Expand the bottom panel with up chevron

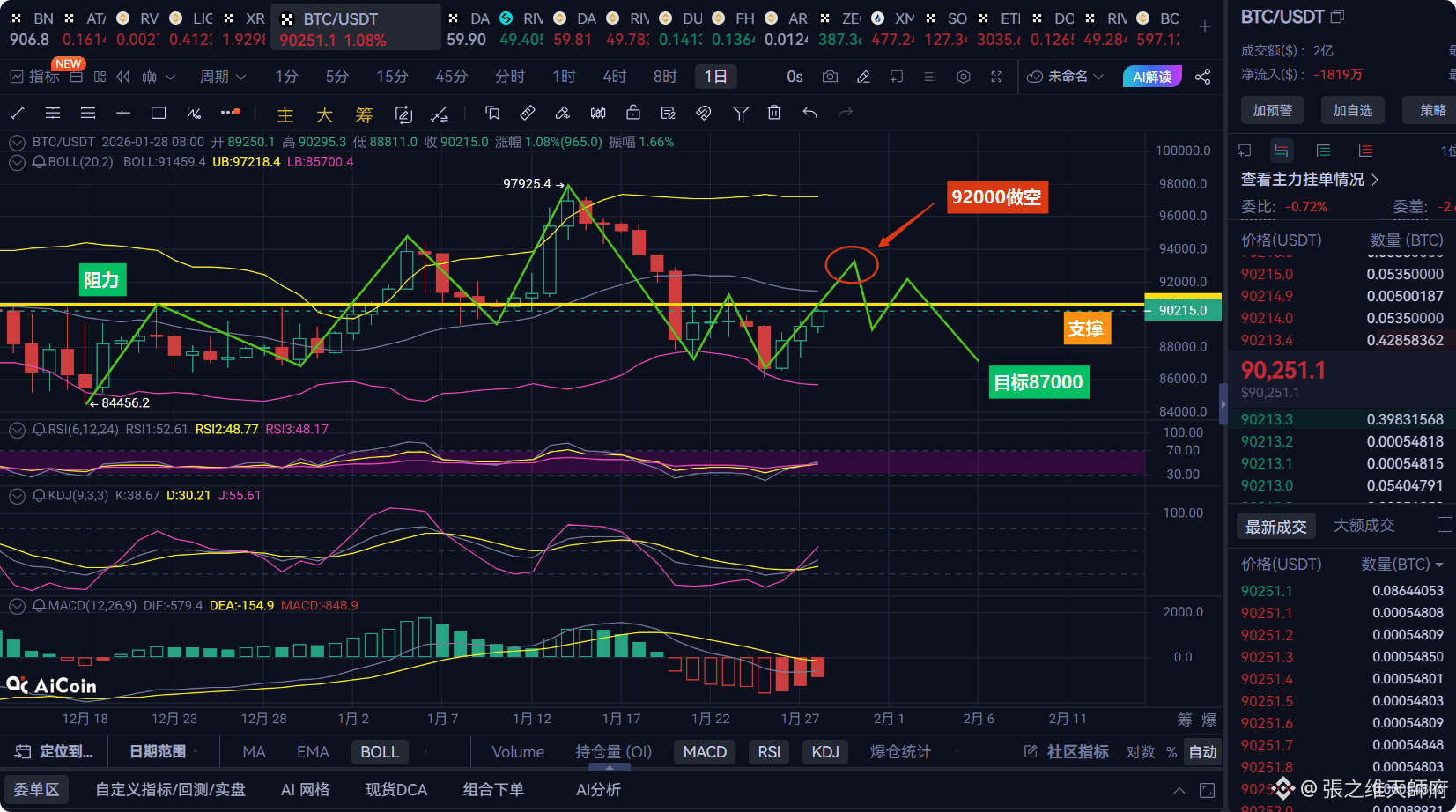coord(1179,790)
